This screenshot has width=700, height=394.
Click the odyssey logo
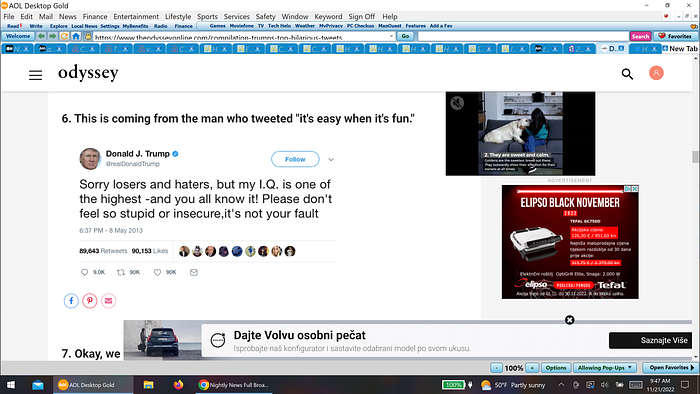88,73
